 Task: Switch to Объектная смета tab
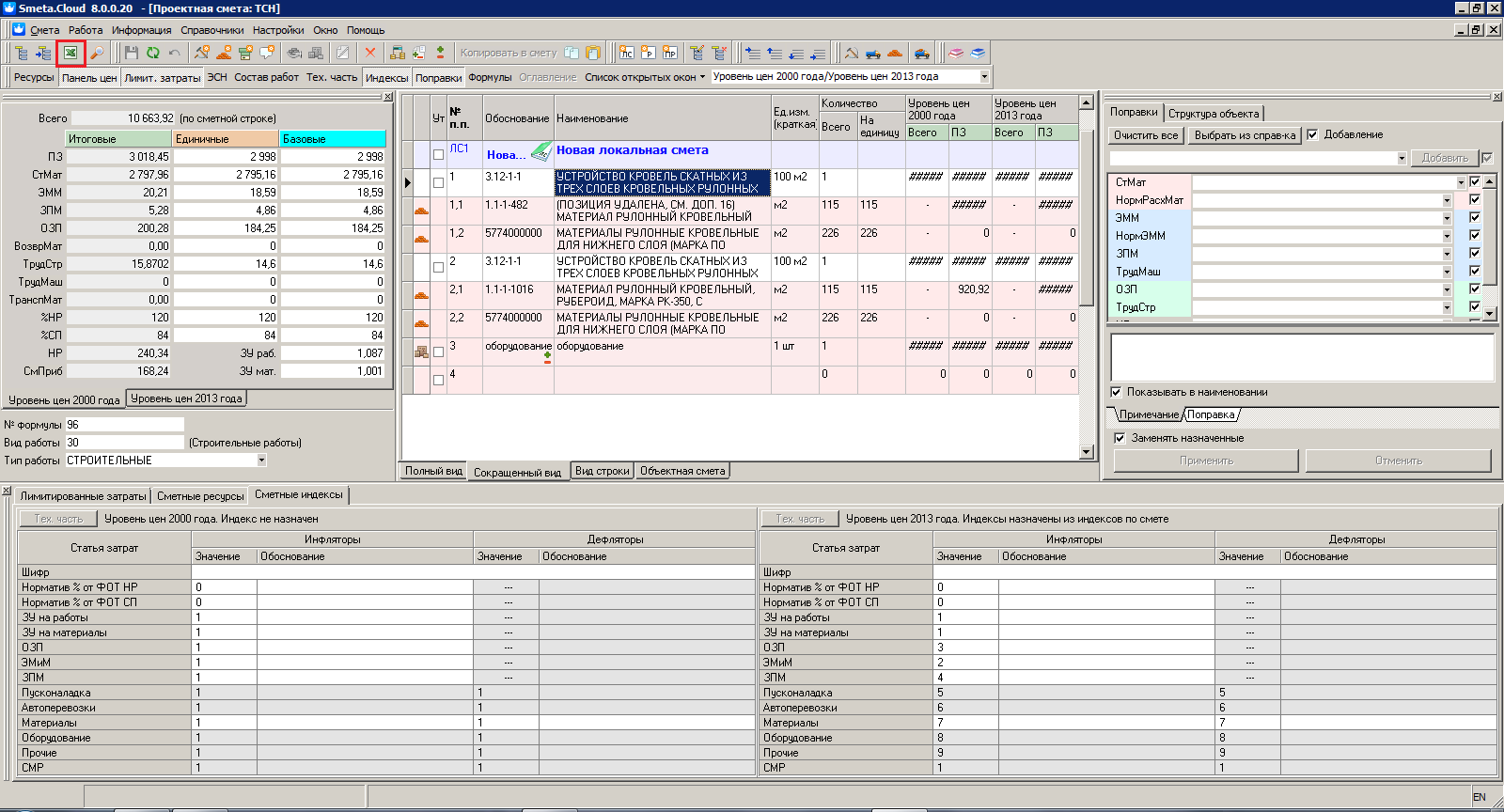pyautogui.click(x=682, y=471)
